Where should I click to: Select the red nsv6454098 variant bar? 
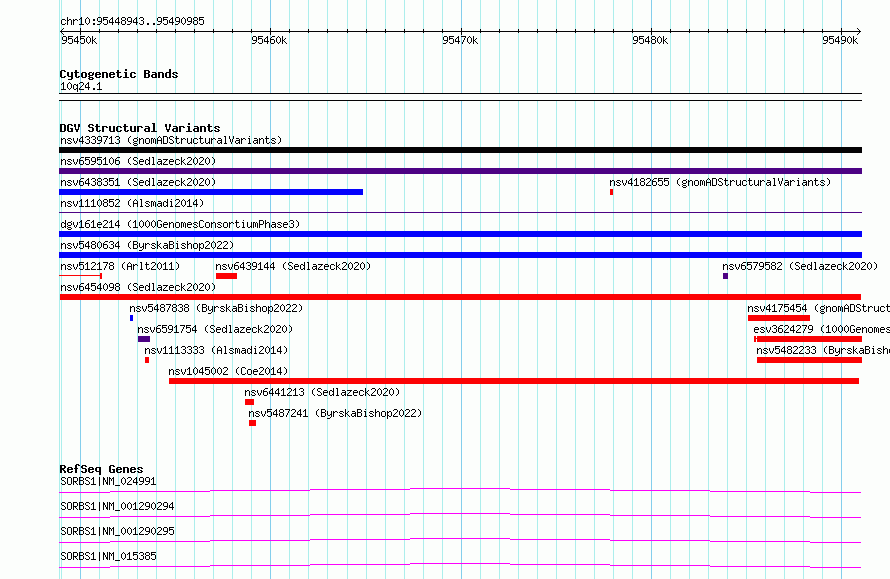coord(460,297)
